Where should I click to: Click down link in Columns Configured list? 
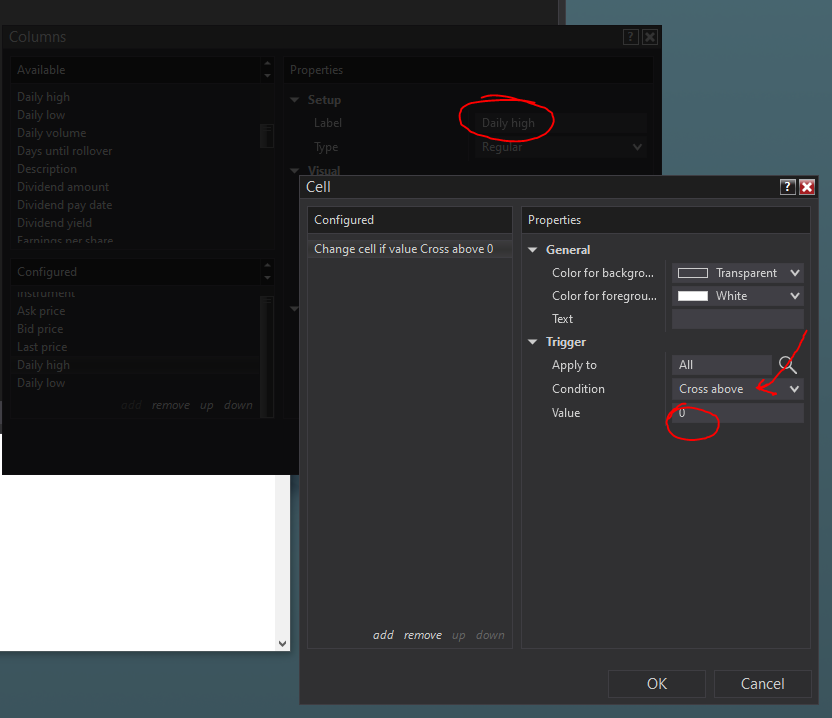click(238, 405)
